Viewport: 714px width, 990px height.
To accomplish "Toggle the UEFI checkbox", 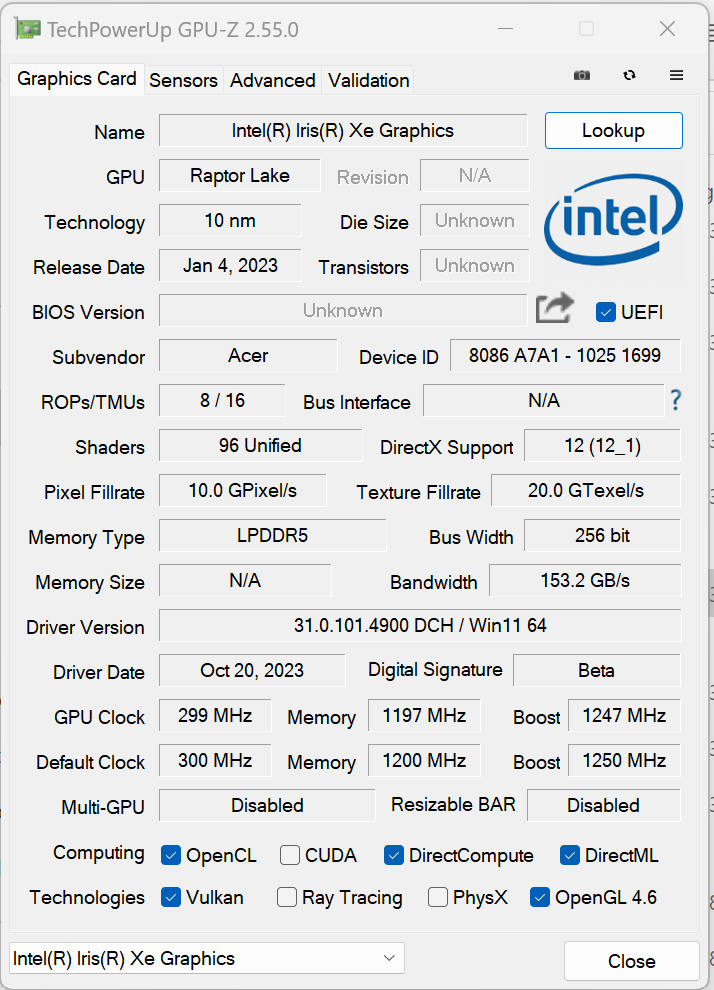I will tap(605, 312).
